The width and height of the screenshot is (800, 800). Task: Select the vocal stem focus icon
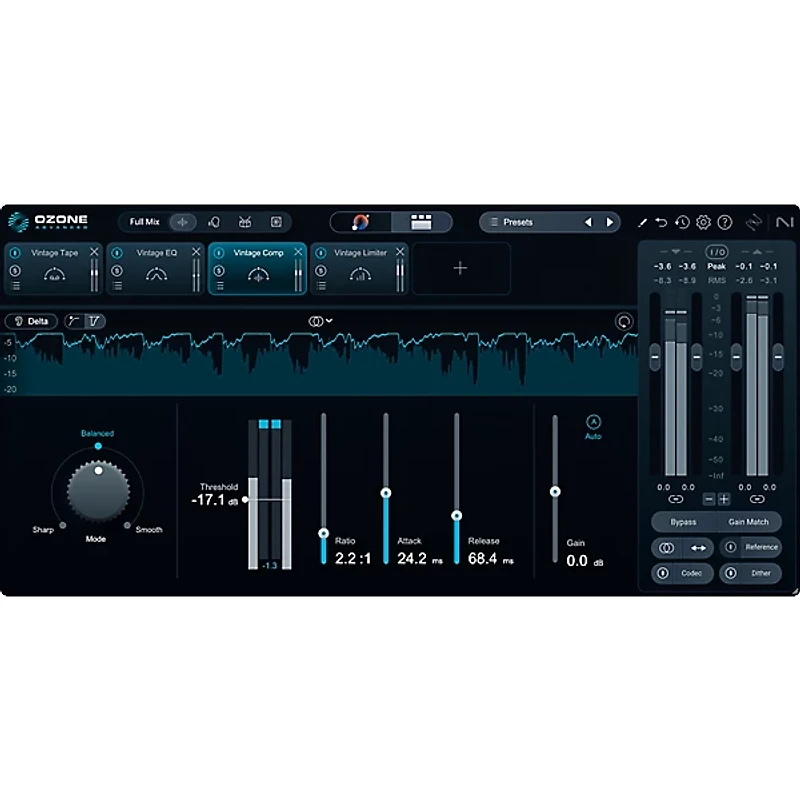tap(214, 222)
